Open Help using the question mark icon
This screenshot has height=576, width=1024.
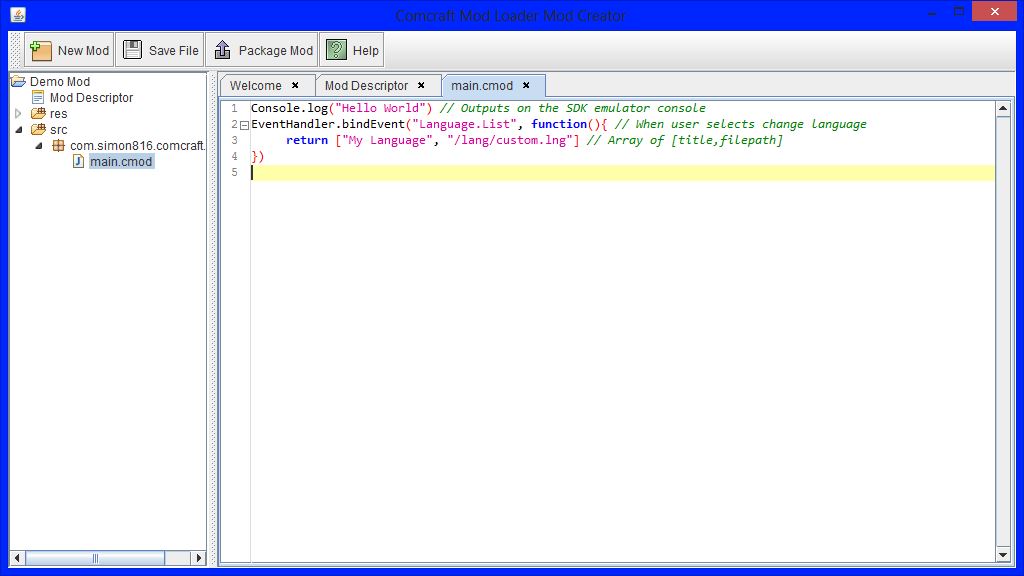click(x=335, y=48)
